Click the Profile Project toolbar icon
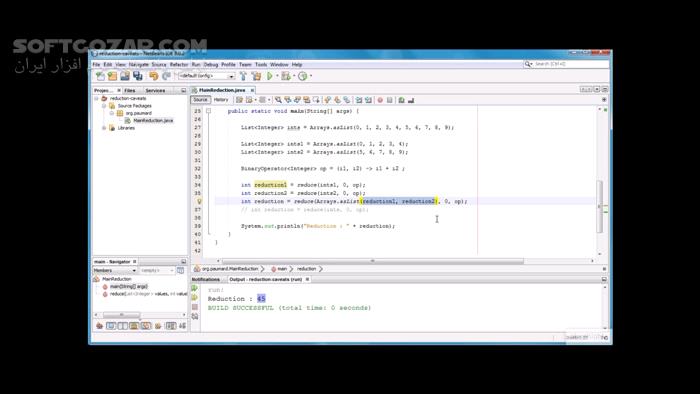The width and height of the screenshot is (700, 394). tap(303, 76)
